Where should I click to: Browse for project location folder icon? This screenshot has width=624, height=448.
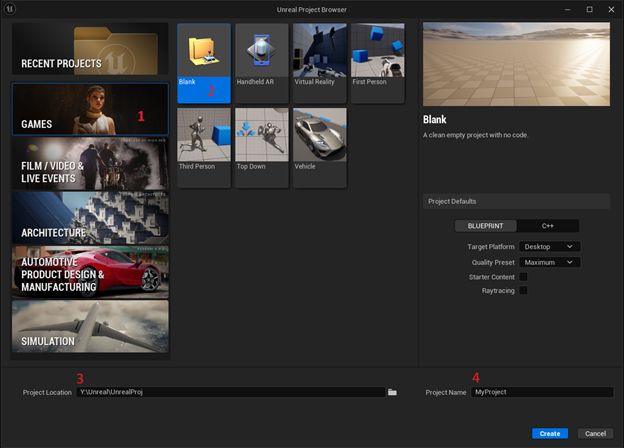point(393,392)
